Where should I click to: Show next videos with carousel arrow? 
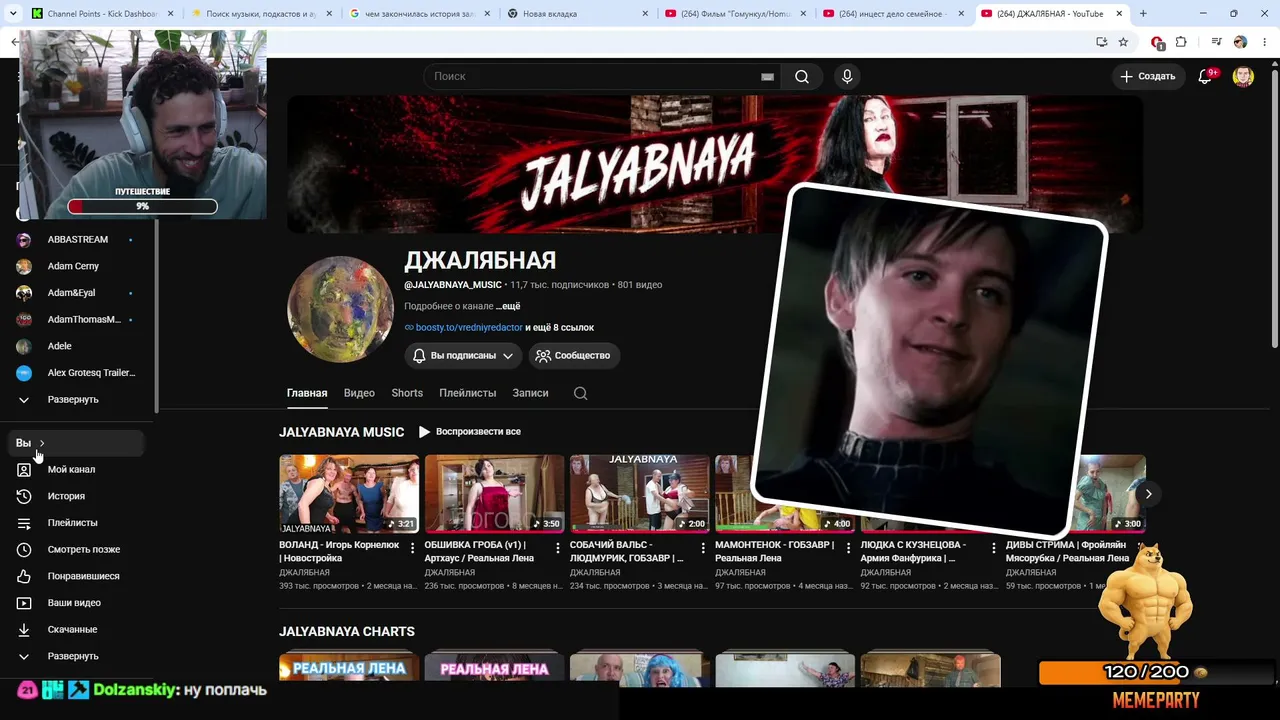click(1148, 494)
